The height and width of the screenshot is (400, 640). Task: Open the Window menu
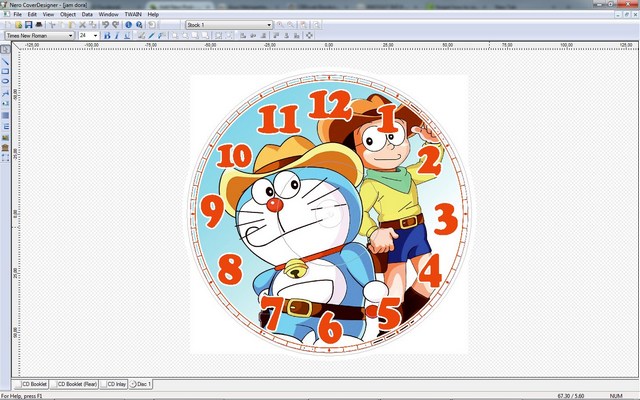(x=109, y=14)
